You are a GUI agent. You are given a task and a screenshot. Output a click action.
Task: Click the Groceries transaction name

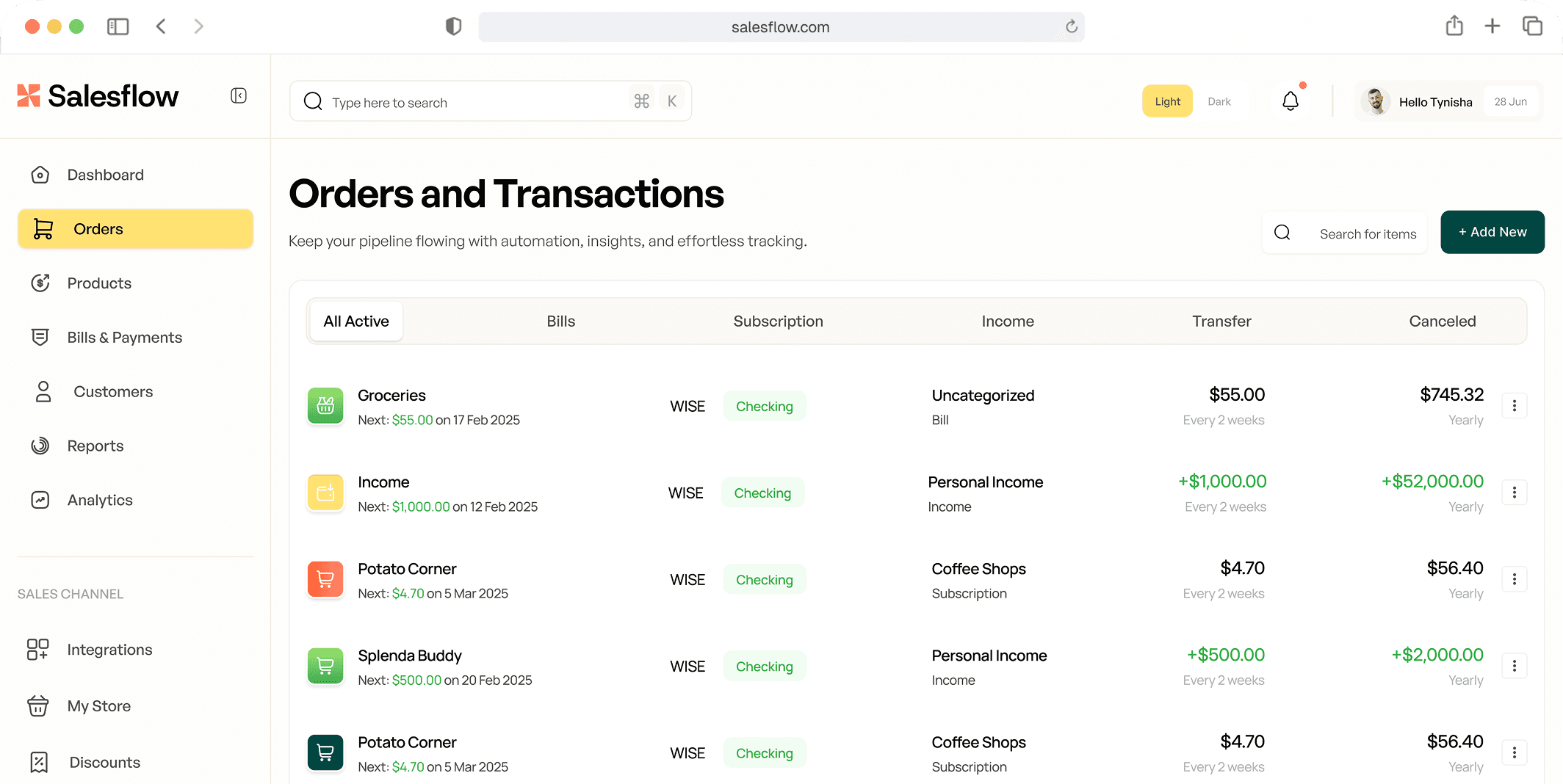[391, 395]
